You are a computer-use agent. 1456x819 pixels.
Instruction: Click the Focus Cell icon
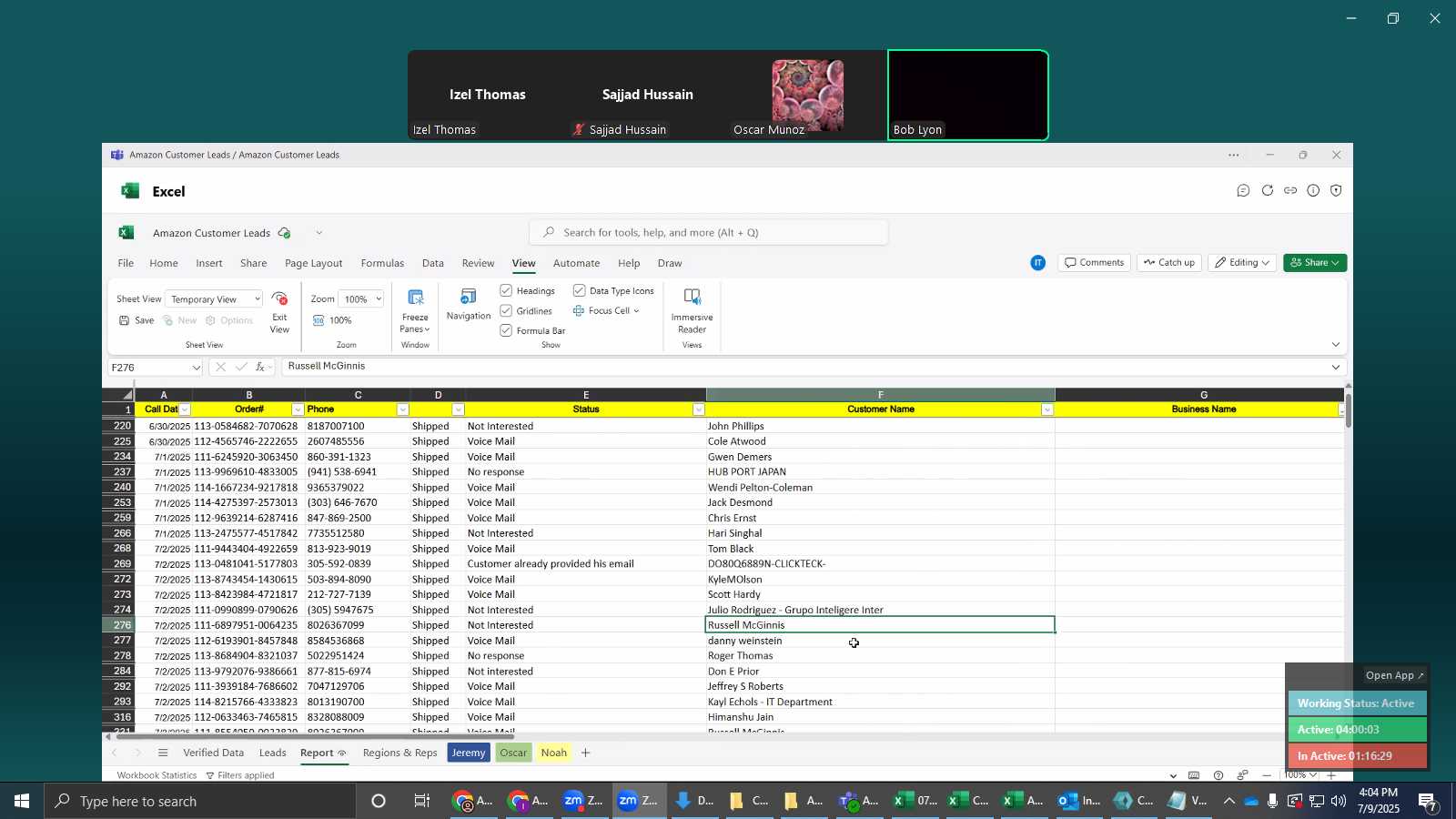pyautogui.click(x=579, y=310)
